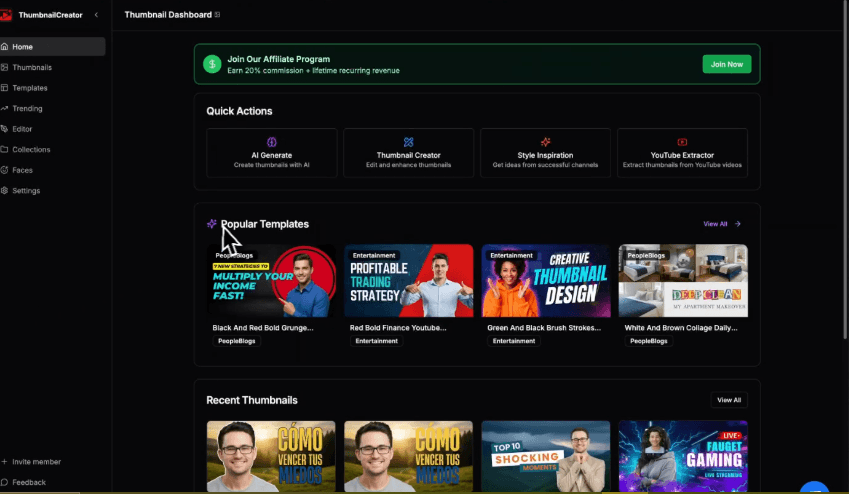The image size is (849, 494).
Task: Collapse the sidebar with the chevron
Action: (x=96, y=15)
